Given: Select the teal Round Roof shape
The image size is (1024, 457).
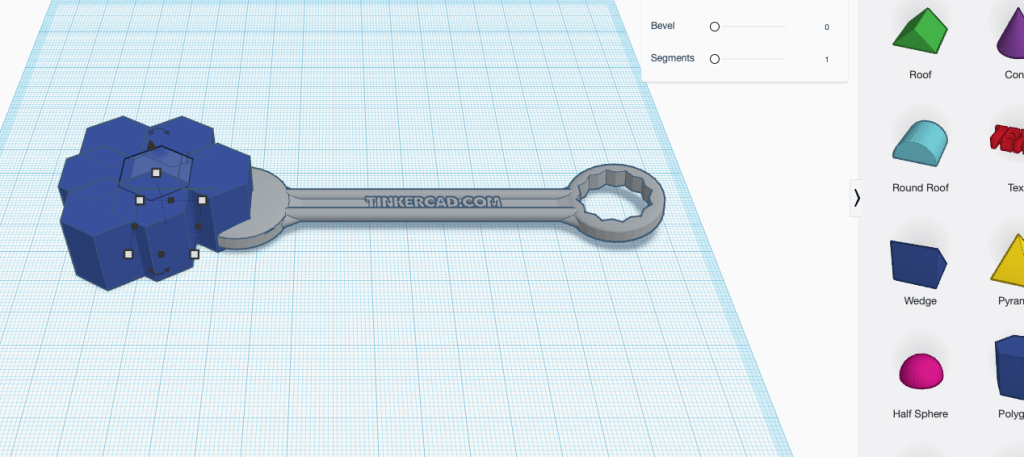Looking at the screenshot, I should pos(920,142).
